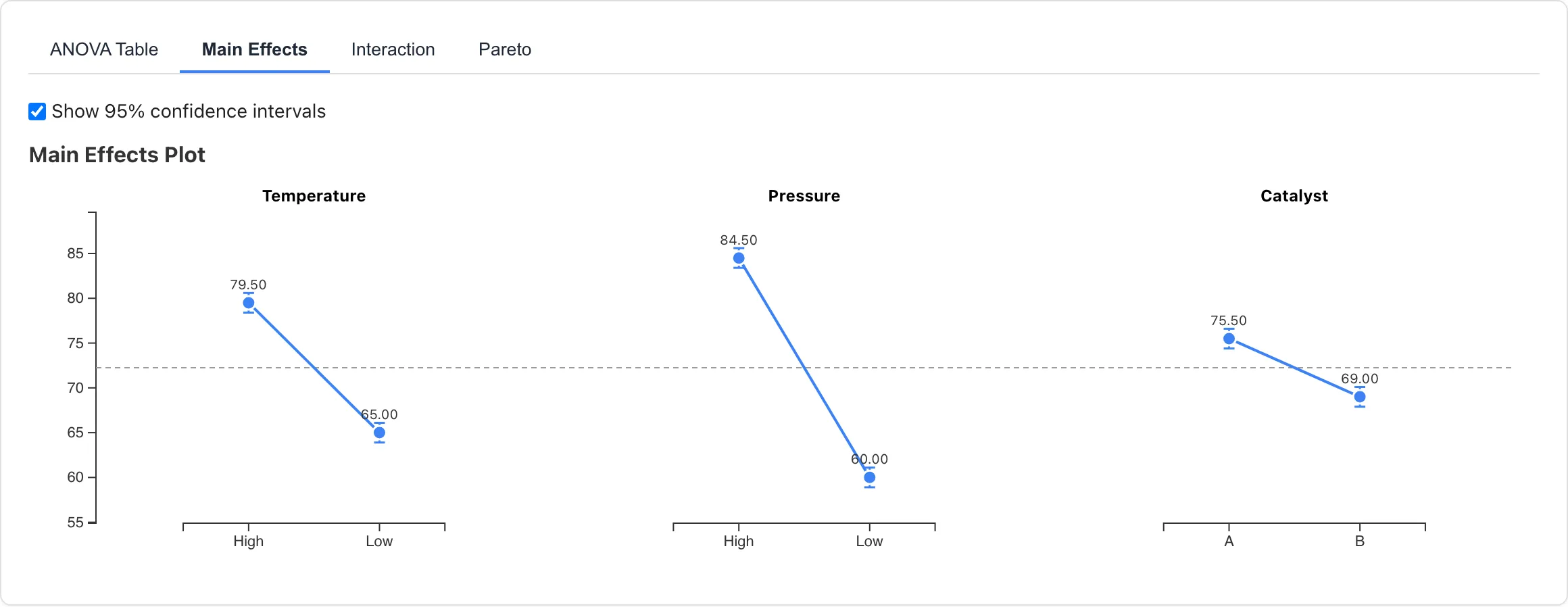Viewport: 1568px width, 607px height.
Task: Click the Catalyst B data point at 69.00
Action: click(x=1359, y=397)
